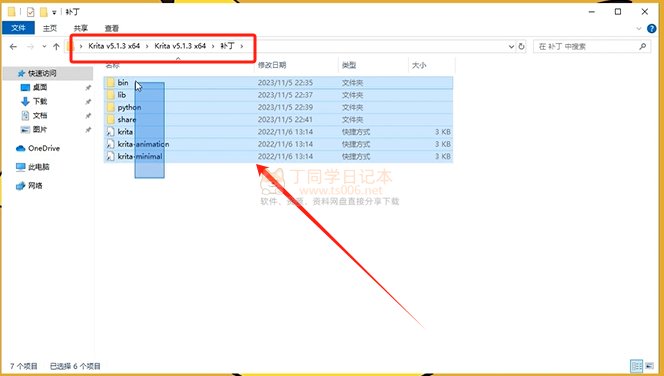
Task: Click 2023/11/5 22:35 date cell
Action: pos(285,83)
